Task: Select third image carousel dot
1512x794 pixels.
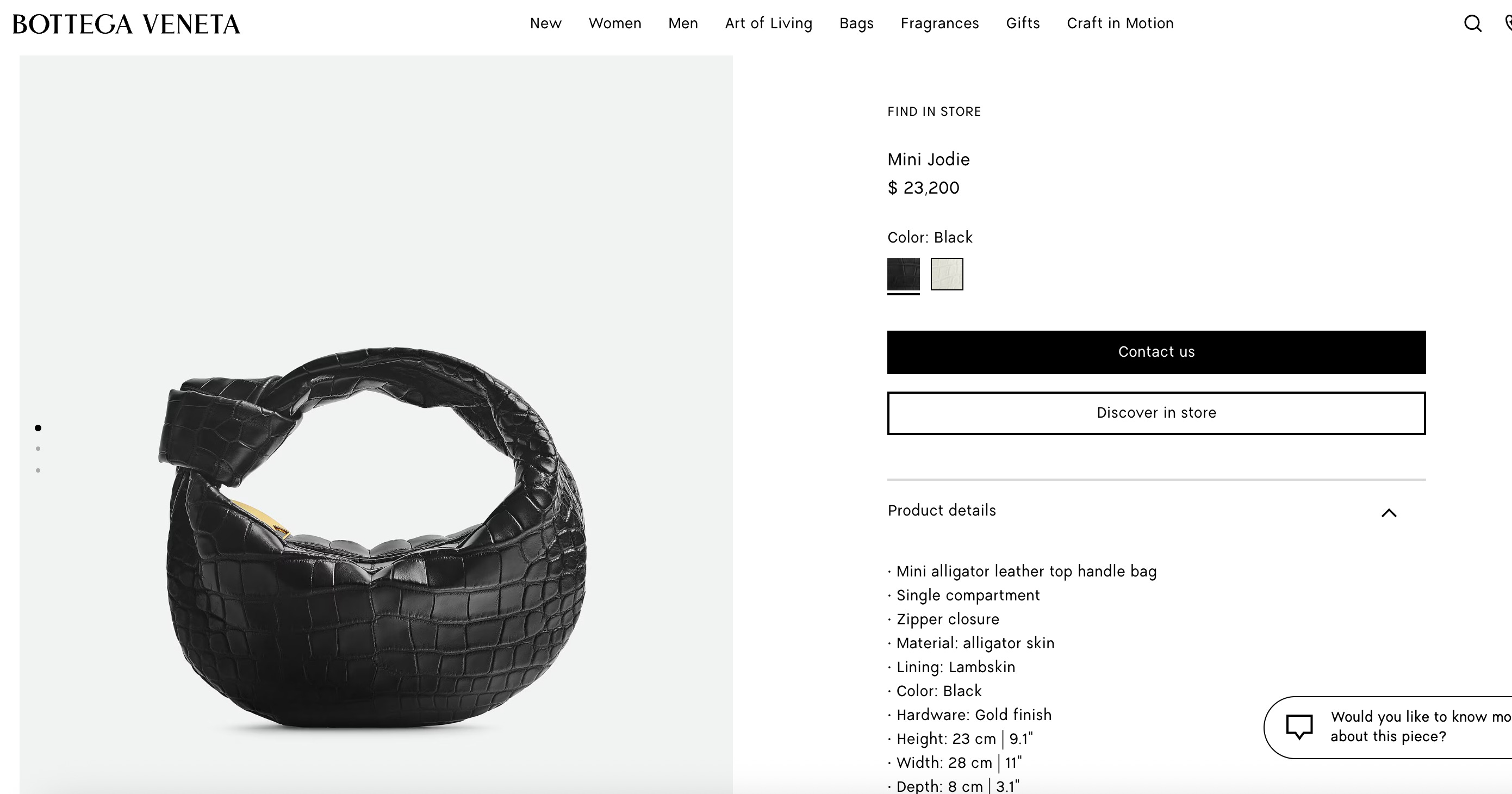Action: (x=38, y=470)
